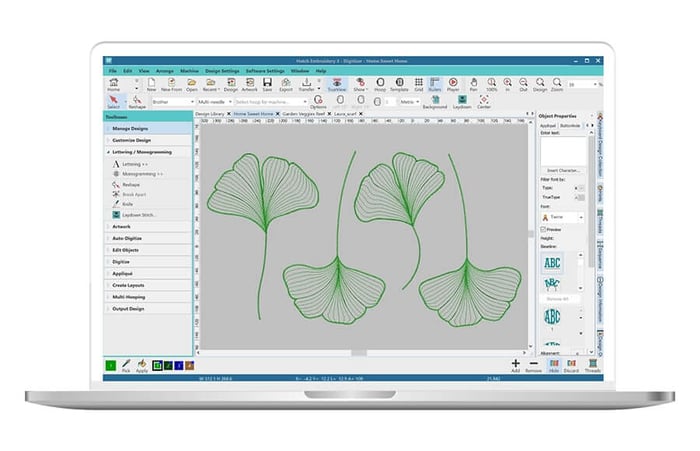The height and width of the screenshot is (451, 700).
Task: Toggle the Preview checkbox in Object Properties
Action: (543, 228)
